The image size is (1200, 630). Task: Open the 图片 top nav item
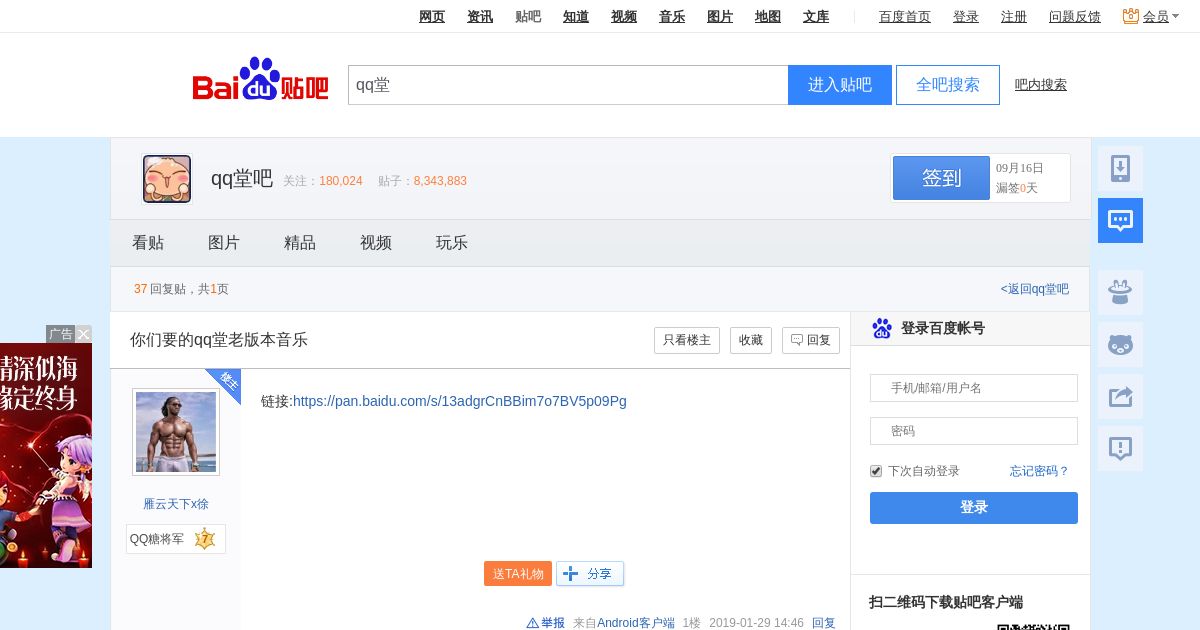coord(720,16)
